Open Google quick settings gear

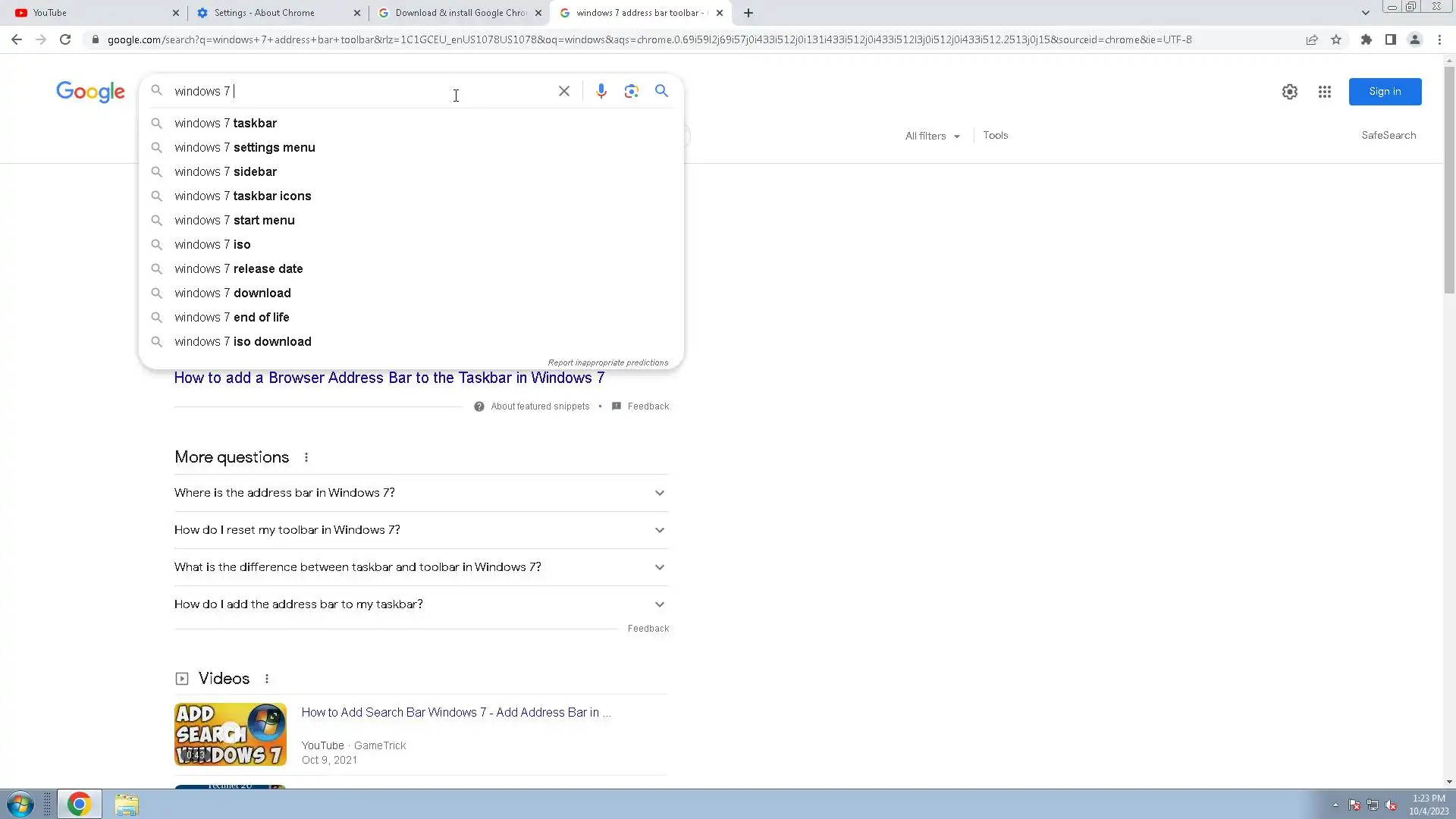(x=1289, y=92)
